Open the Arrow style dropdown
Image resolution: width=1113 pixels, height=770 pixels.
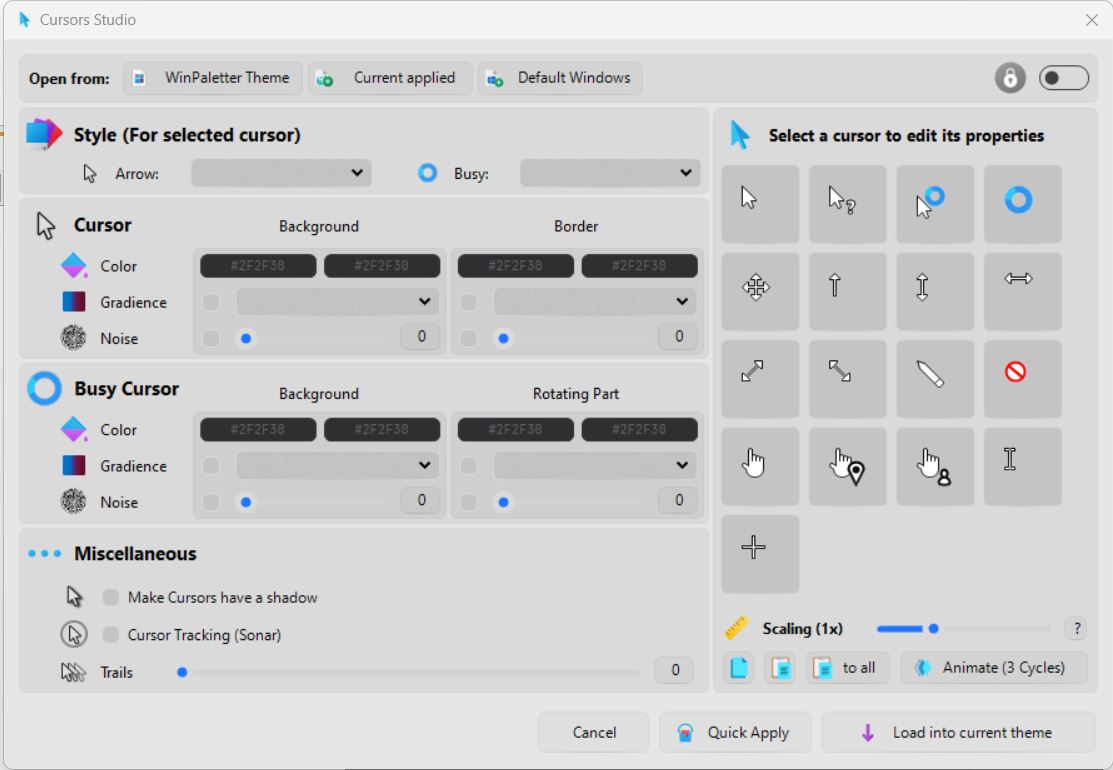click(x=281, y=173)
